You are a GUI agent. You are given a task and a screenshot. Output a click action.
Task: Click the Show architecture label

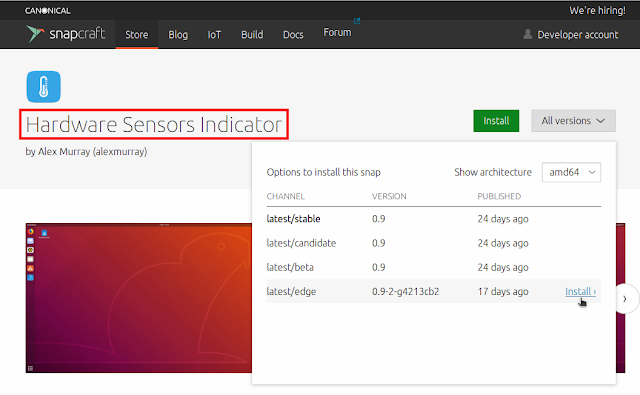(x=493, y=172)
